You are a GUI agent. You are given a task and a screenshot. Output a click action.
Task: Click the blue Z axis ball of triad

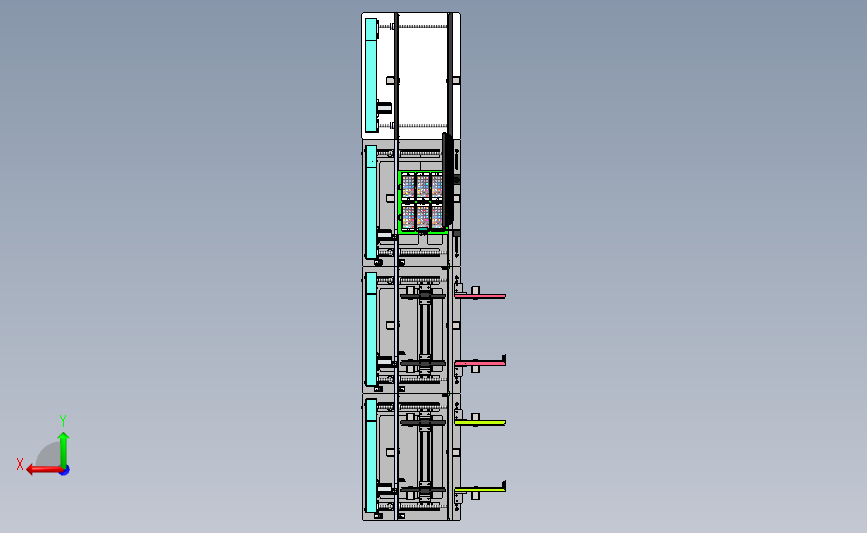click(x=65, y=471)
